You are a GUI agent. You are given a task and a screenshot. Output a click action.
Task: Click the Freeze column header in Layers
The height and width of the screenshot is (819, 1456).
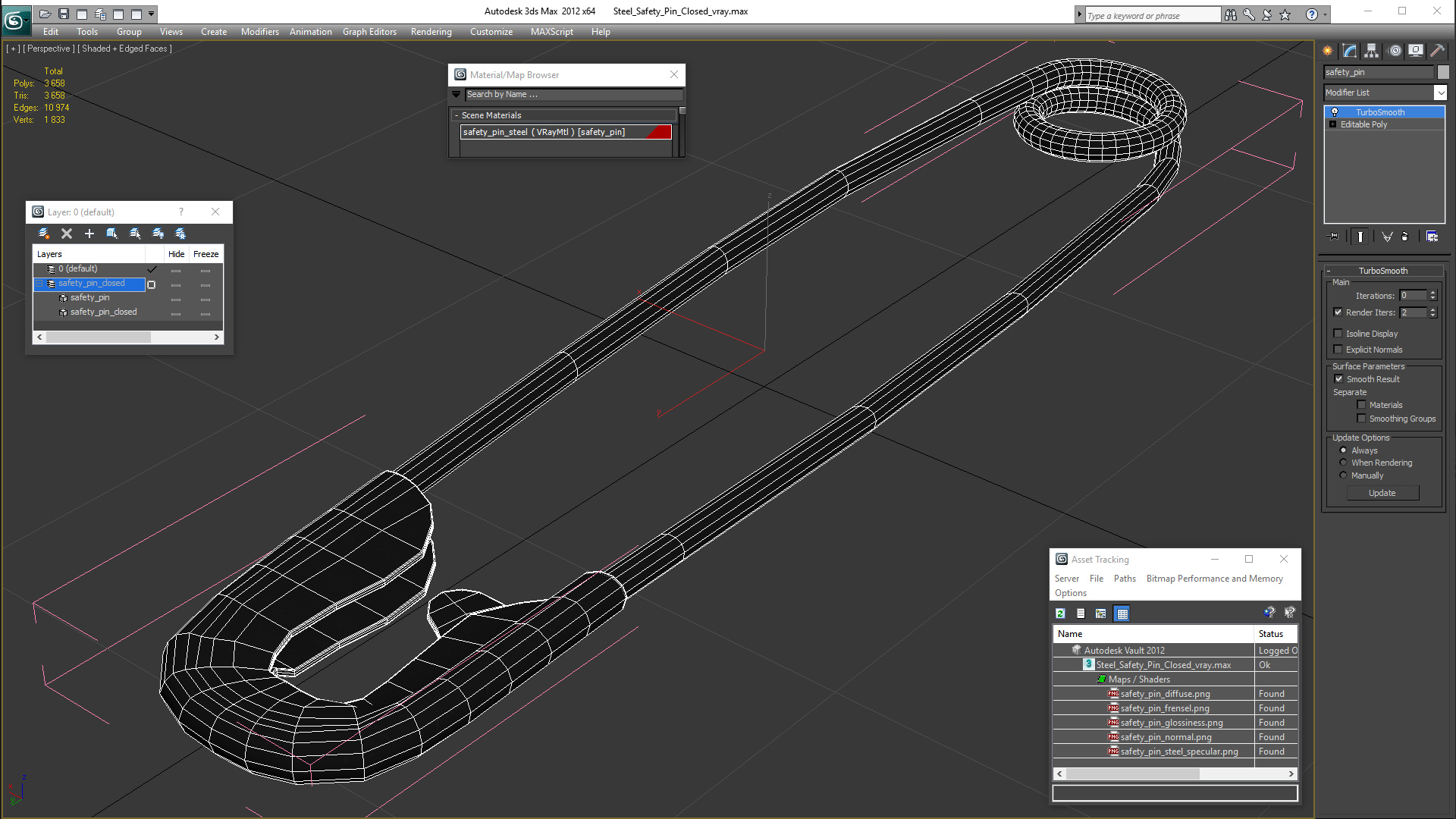click(206, 254)
